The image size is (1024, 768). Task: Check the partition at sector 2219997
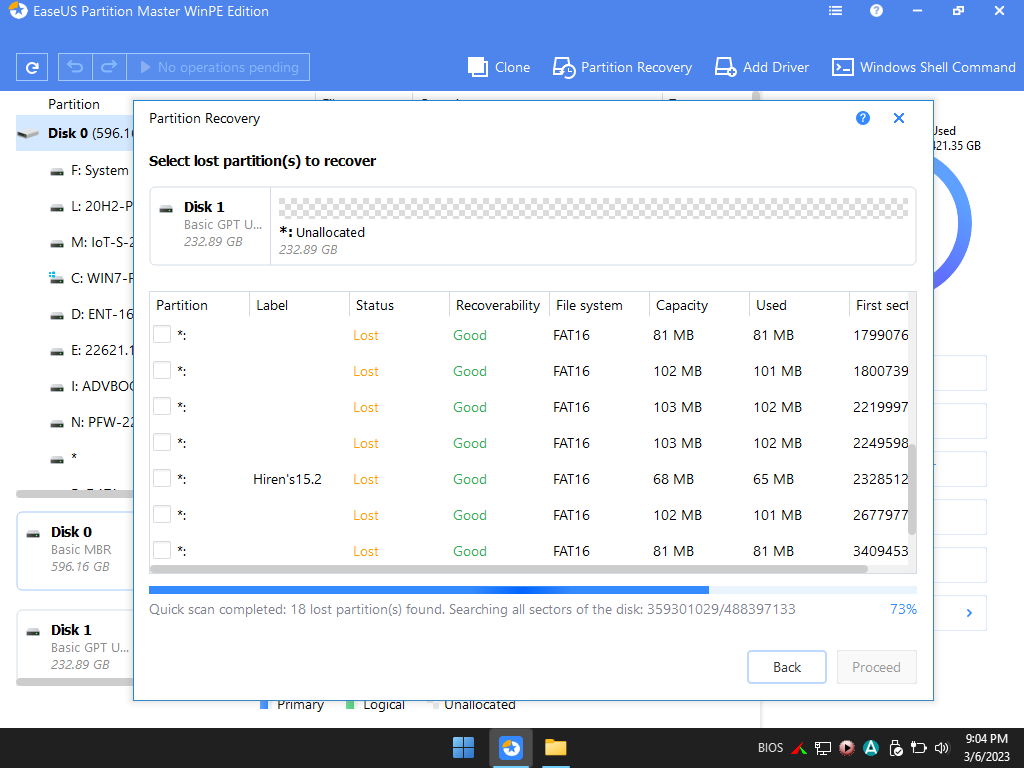pyautogui.click(x=162, y=406)
